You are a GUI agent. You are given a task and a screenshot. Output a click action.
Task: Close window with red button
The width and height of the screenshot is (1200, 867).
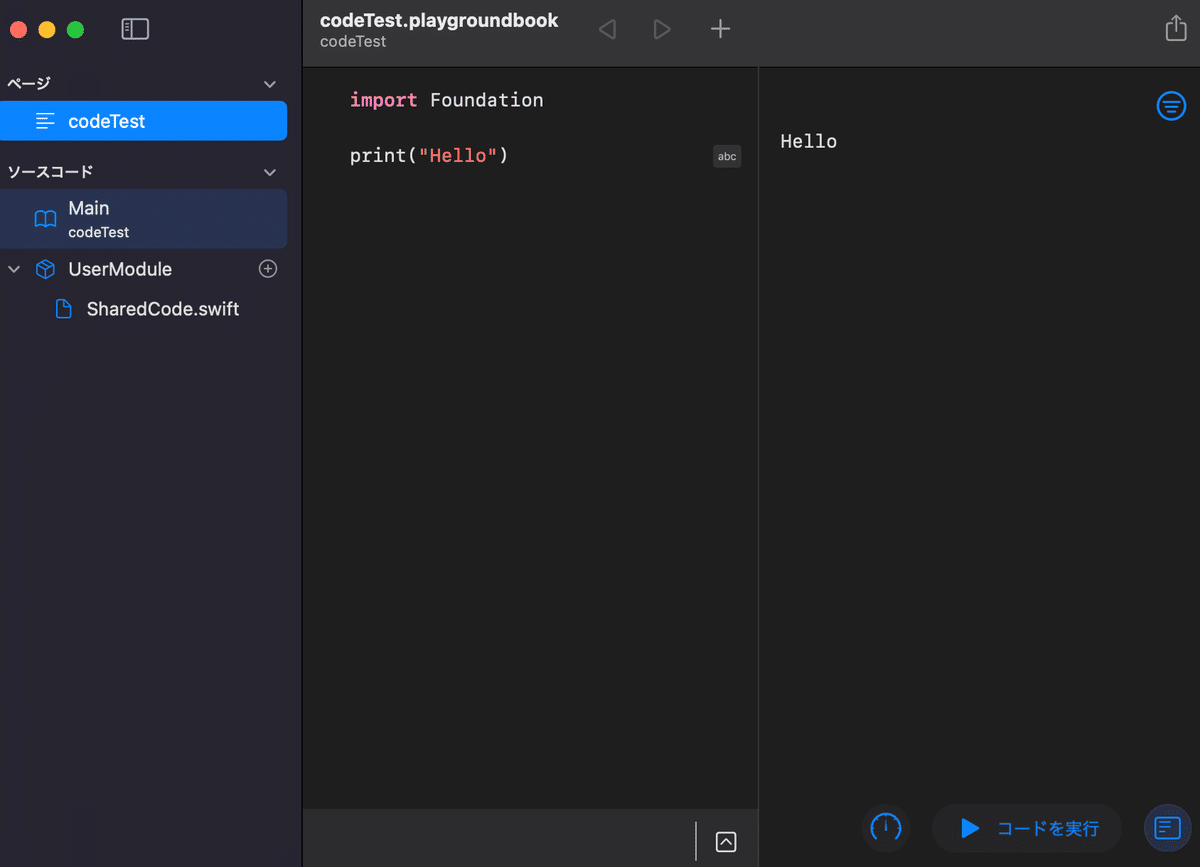point(18,29)
